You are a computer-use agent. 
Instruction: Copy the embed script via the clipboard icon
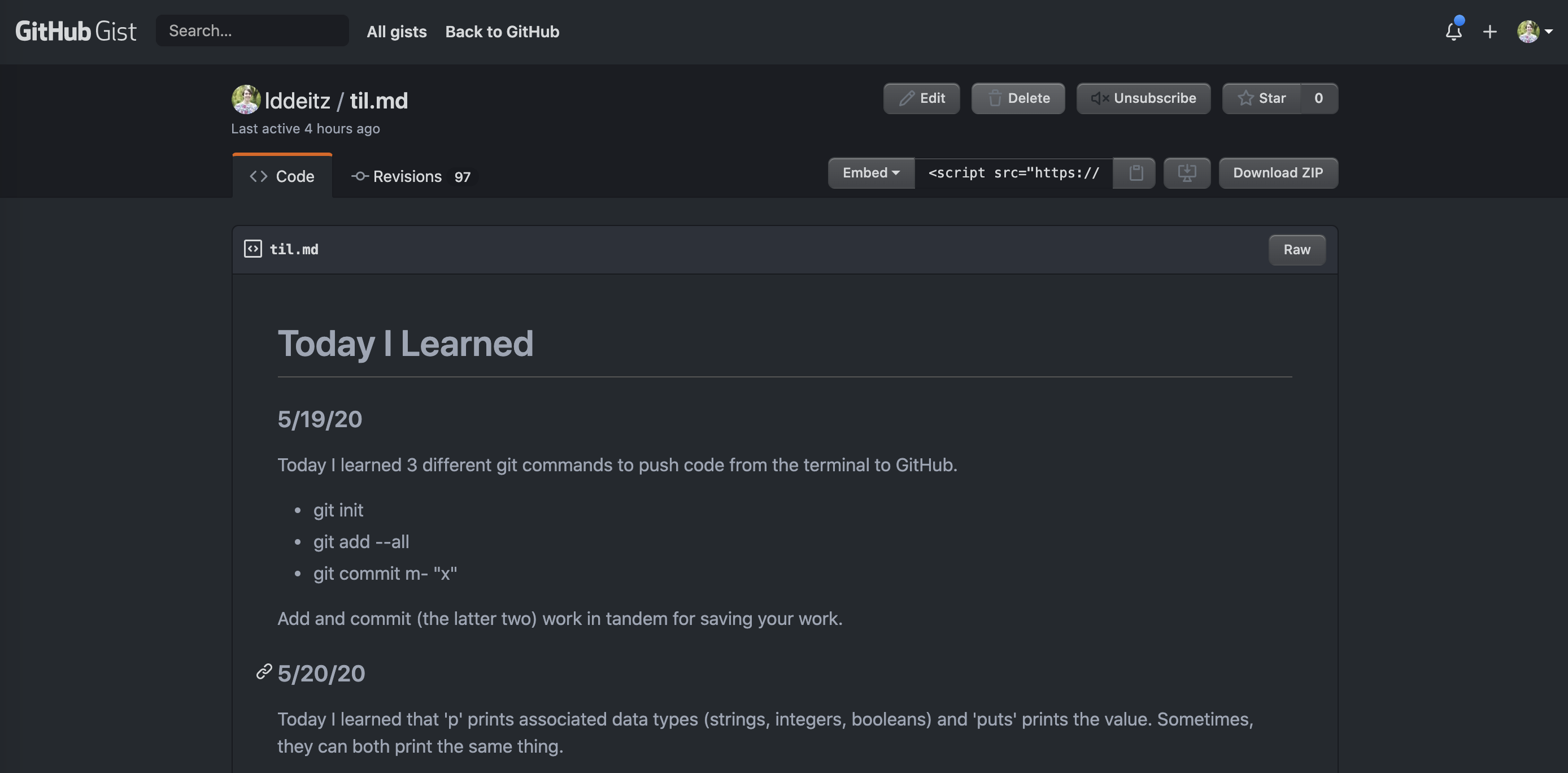1135,173
